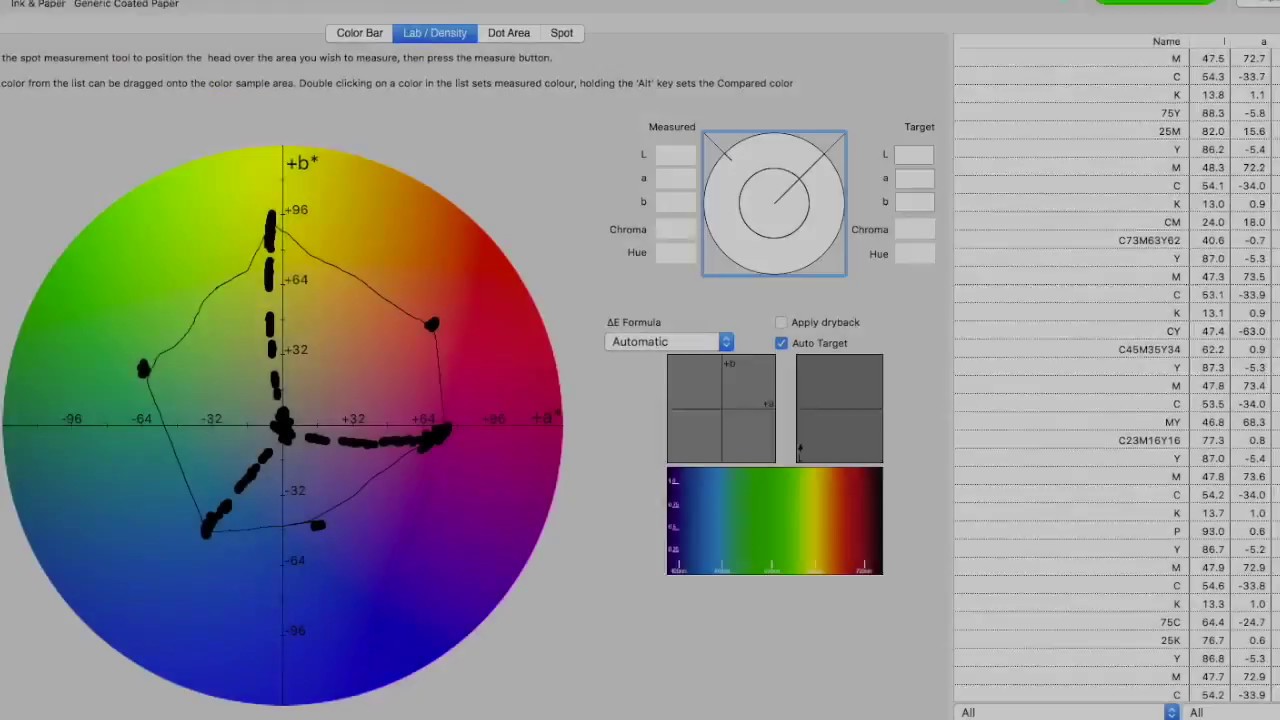Click the spectral rainbow graph
Image resolution: width=1280 pixels, height=720 pixels.
(x=775, y=521)
